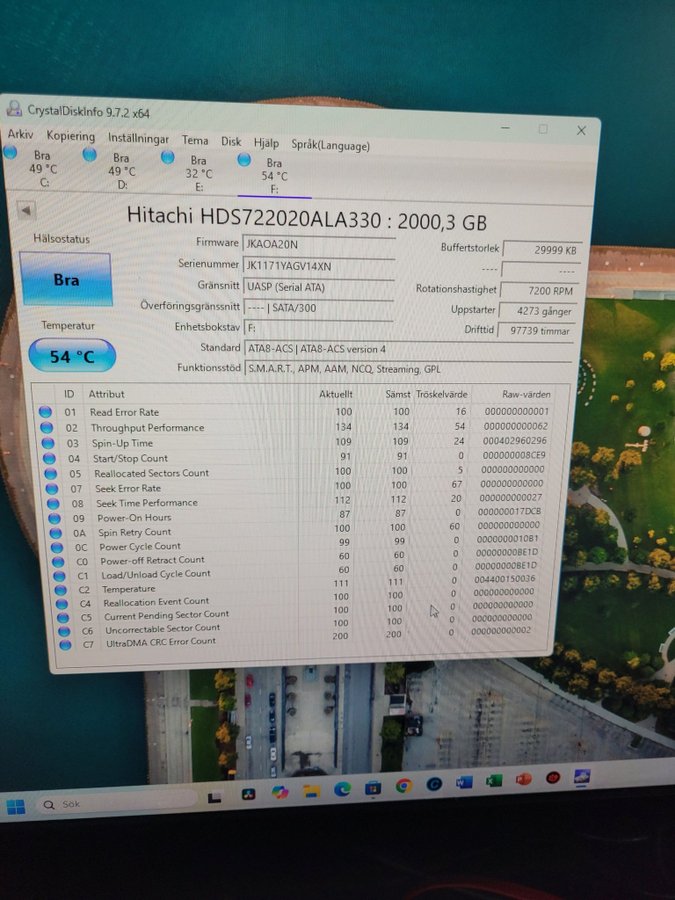675x900 pixels.
Task: Select the Power-On Hours row
Action: click(295, 516)
